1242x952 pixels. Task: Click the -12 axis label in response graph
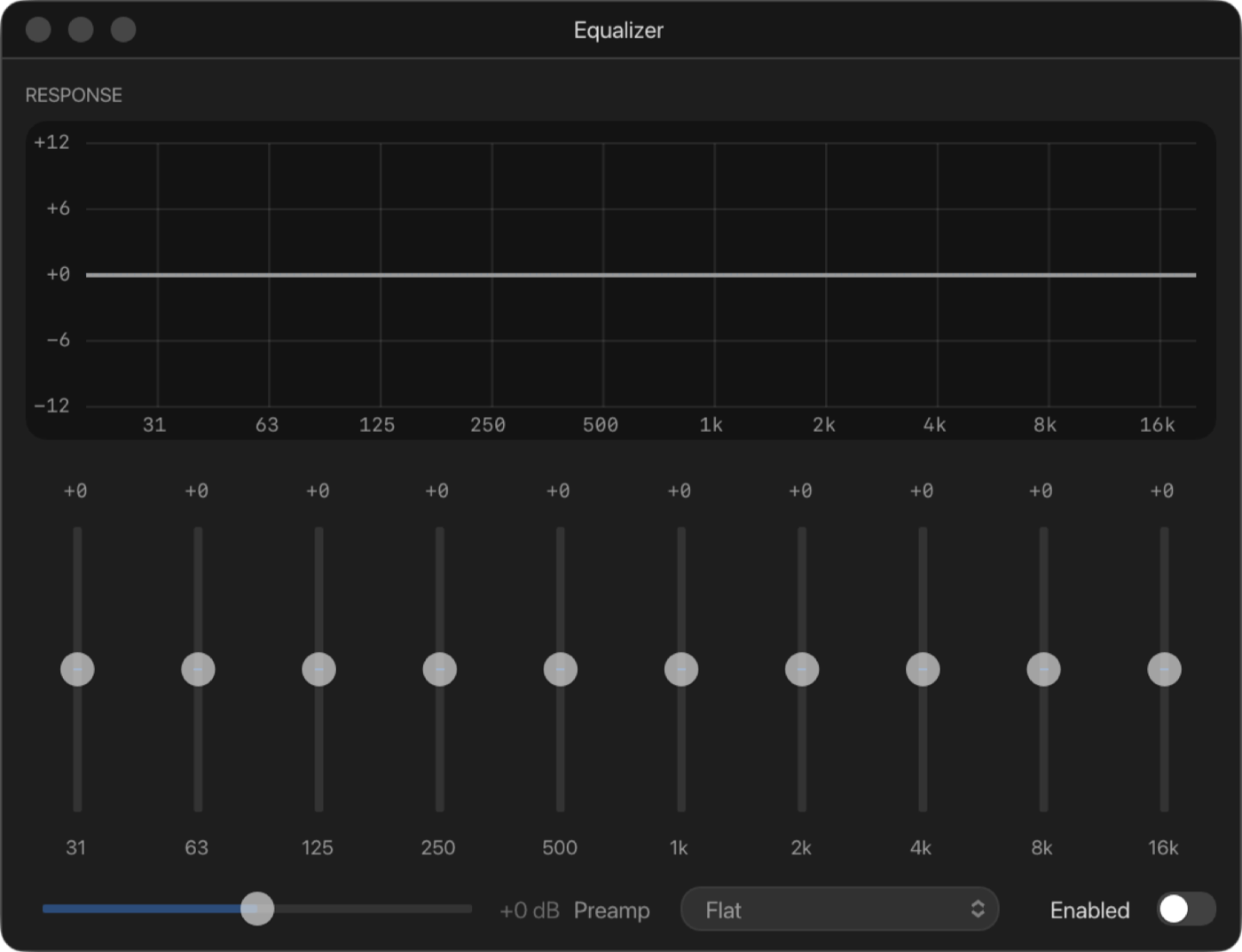[x=51, y=405]
